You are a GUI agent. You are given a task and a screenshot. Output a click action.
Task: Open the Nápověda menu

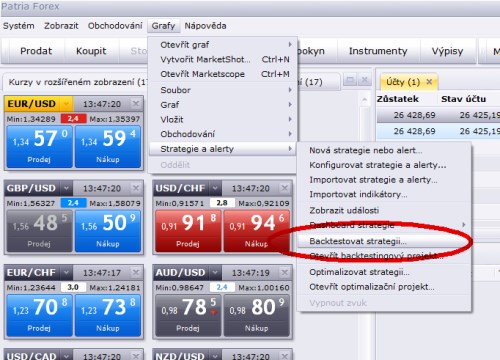(x=205, y=26)
